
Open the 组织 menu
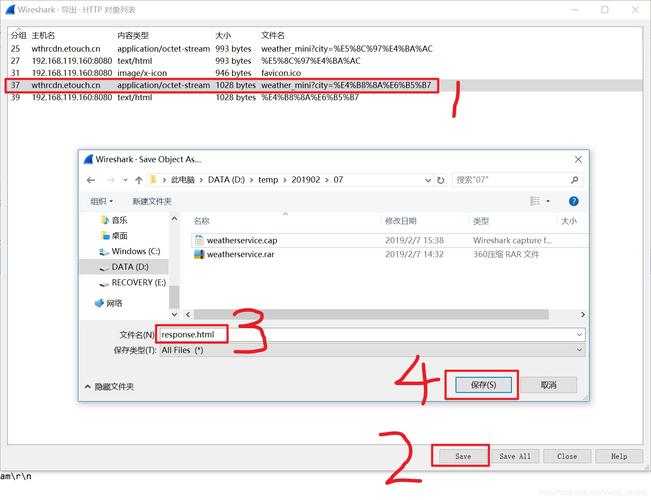pos(102,201)
